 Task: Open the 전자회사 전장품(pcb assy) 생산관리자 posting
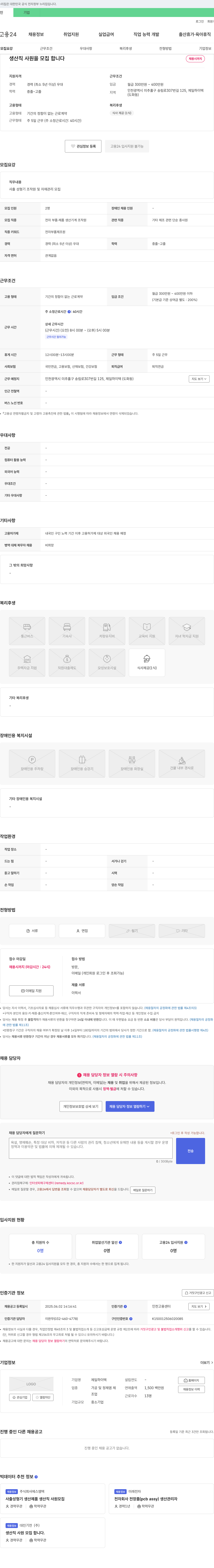tap(146, 1499)
